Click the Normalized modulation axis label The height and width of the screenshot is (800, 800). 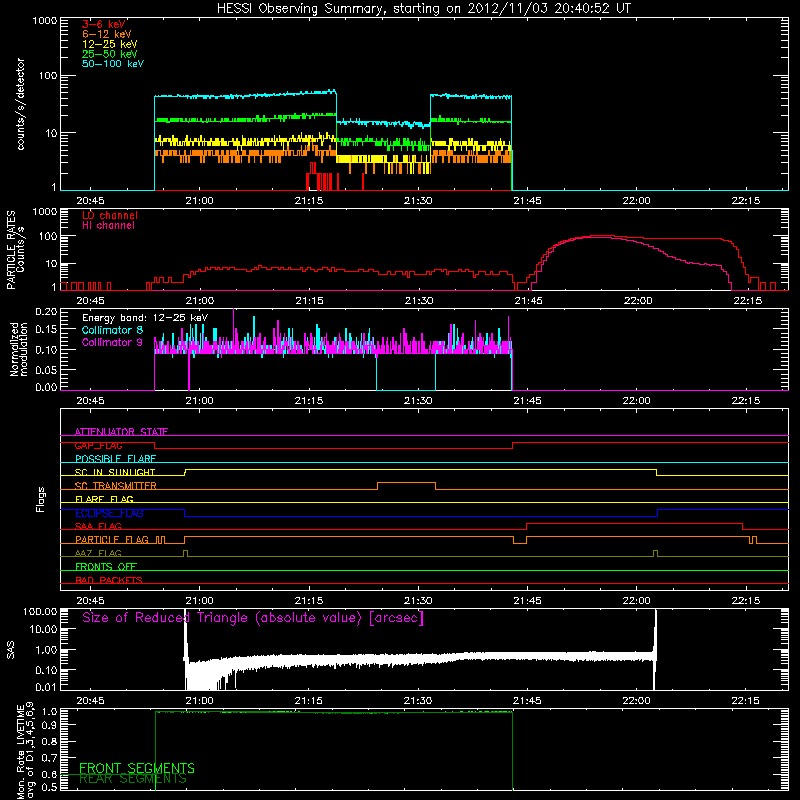19,349
